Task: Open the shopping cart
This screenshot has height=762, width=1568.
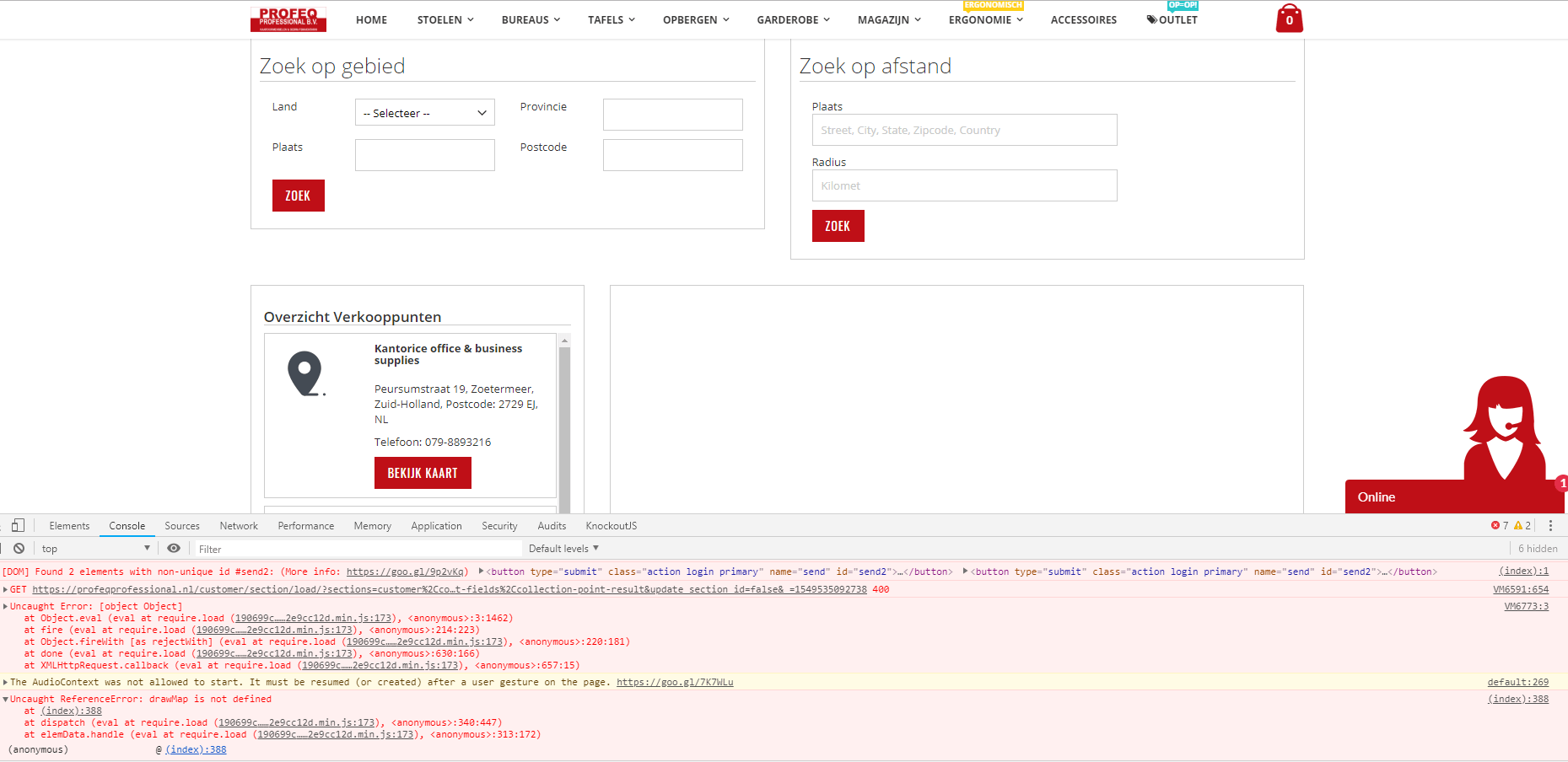Action: point(1290,17)
